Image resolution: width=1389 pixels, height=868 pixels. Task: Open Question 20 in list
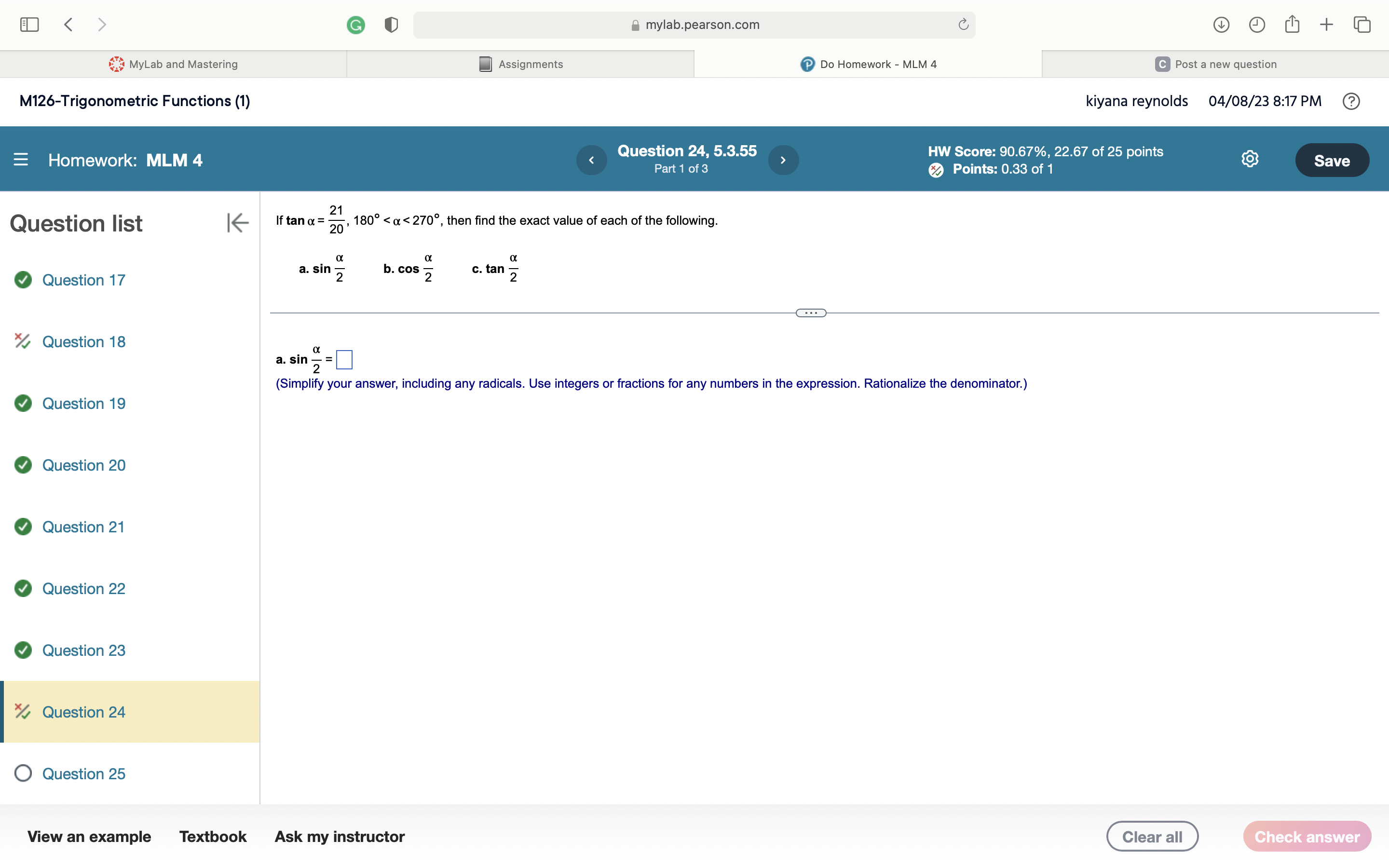tap(84, 465)
